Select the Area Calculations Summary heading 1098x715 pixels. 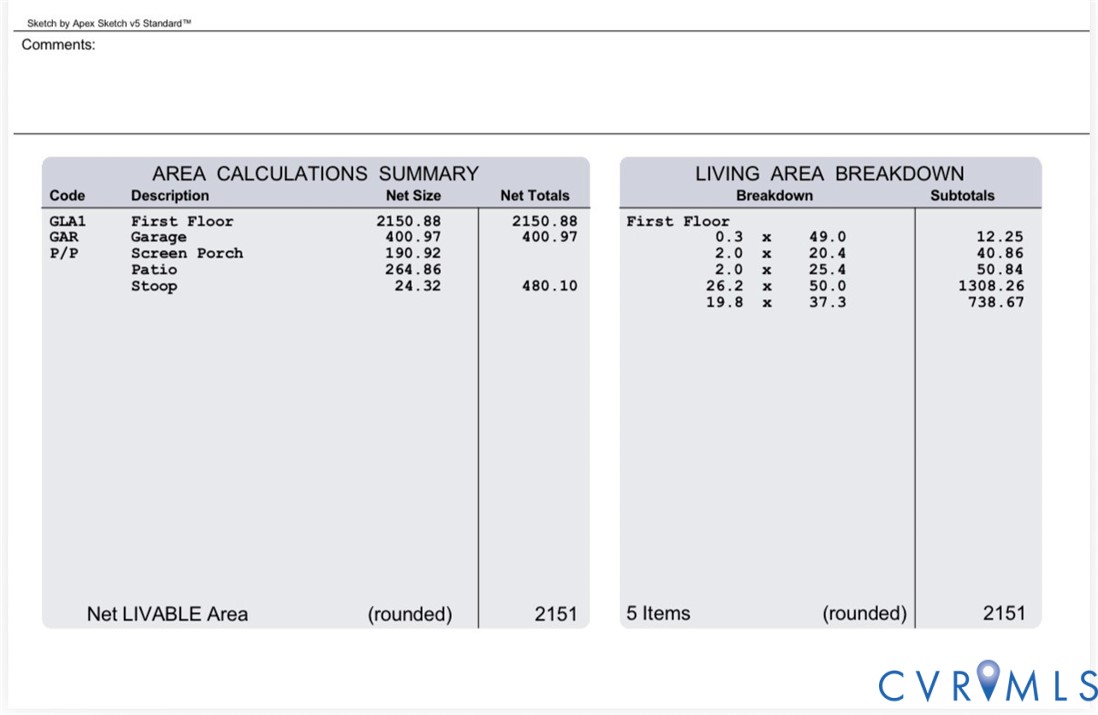click(315, 173)
